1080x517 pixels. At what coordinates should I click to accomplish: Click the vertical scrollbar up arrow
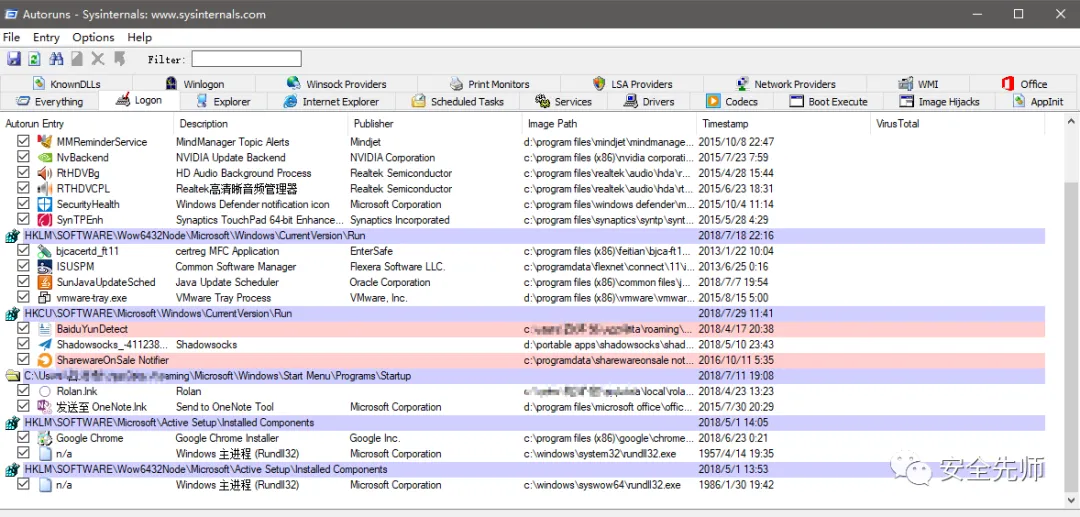1072,122
